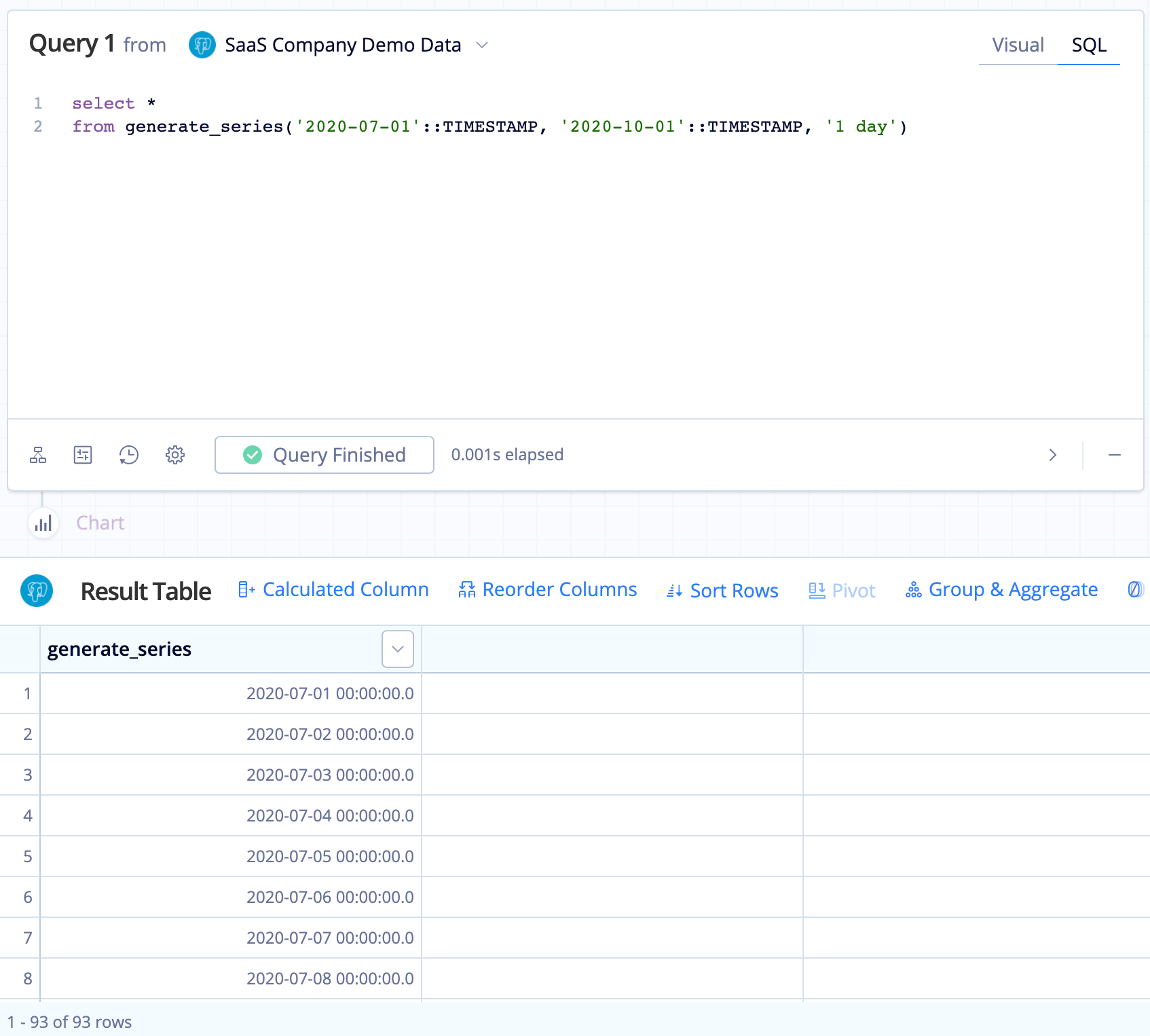The image size is (1150, 1036).
Task: Click PostgreSQL icon beside Result Table
Action: 37,591
